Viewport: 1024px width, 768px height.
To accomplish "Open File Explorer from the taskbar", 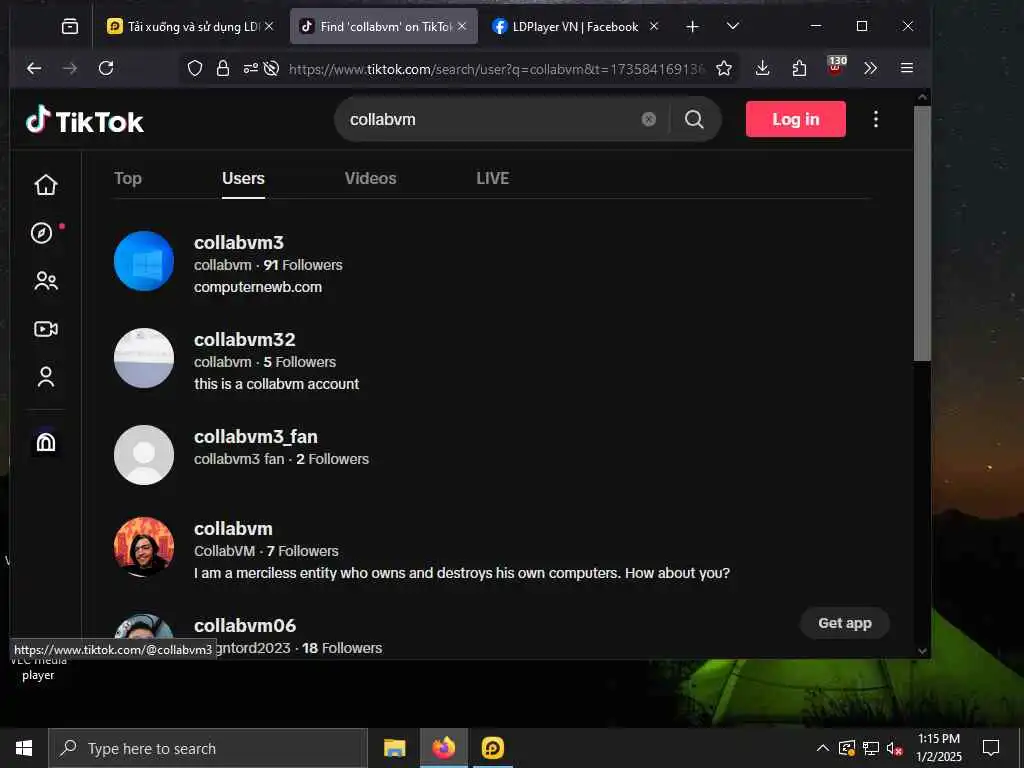I will [394, 748].
